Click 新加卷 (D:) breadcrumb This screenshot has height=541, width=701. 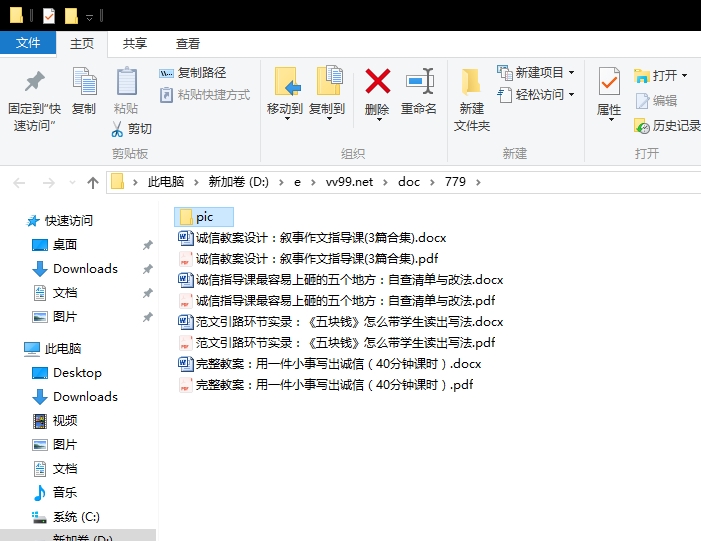click(x=238, y=182)
